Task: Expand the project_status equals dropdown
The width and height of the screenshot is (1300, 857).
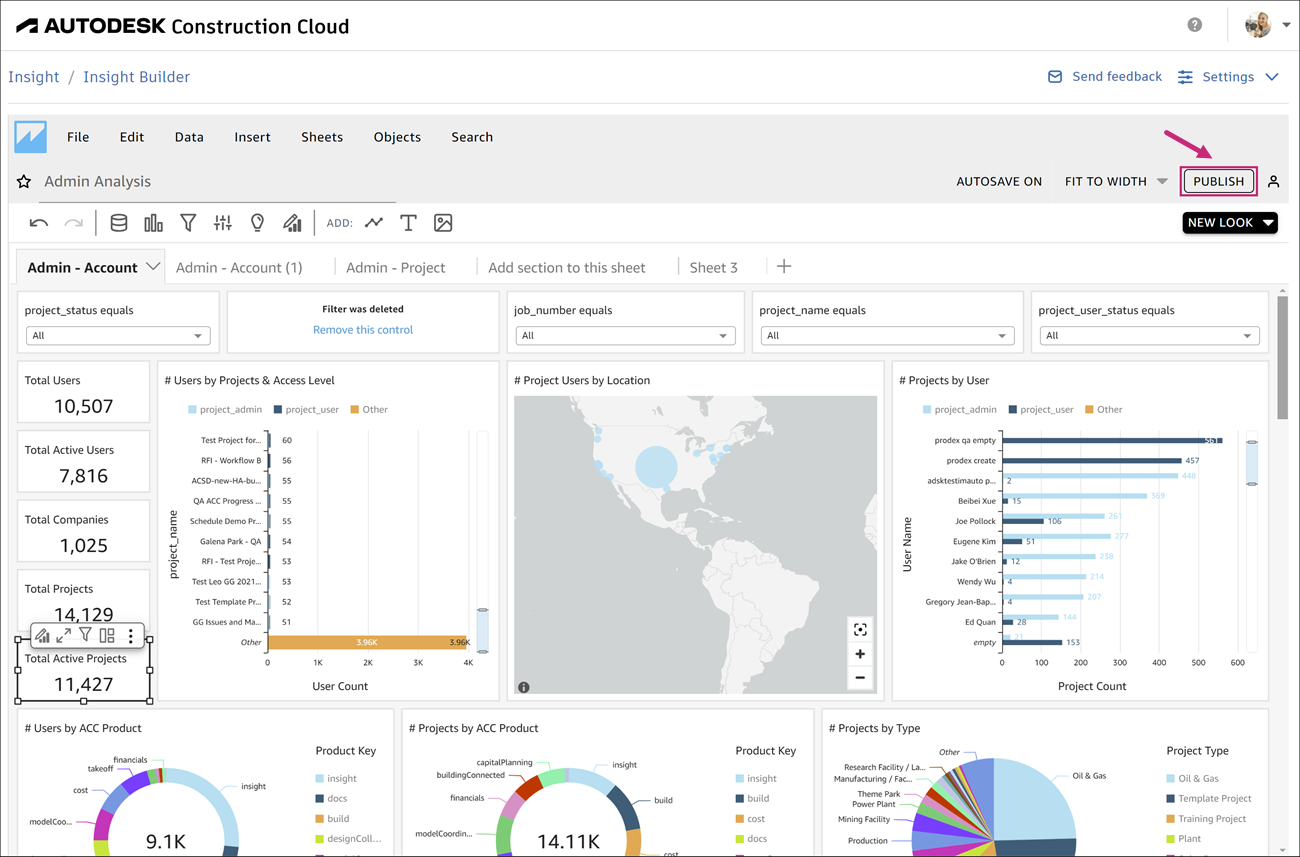Action: pos(117,336)
